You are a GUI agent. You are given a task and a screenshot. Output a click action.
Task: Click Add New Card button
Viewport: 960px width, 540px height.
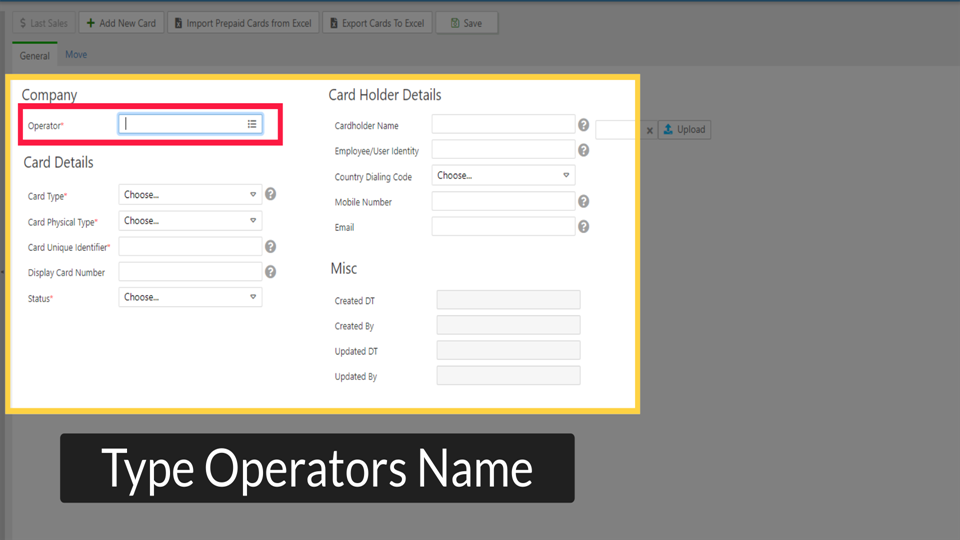[x=121, y=23]
